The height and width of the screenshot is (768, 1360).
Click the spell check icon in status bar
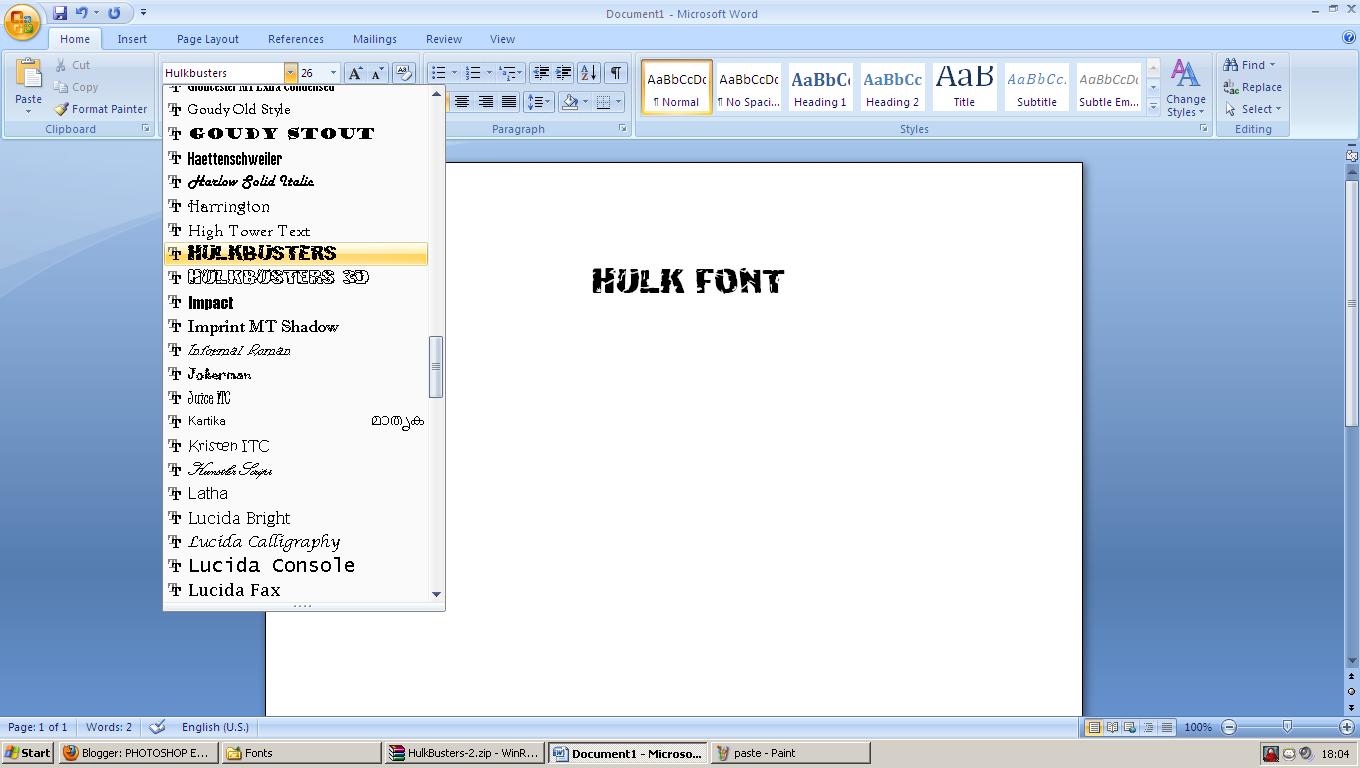click(x=156, y=727)
